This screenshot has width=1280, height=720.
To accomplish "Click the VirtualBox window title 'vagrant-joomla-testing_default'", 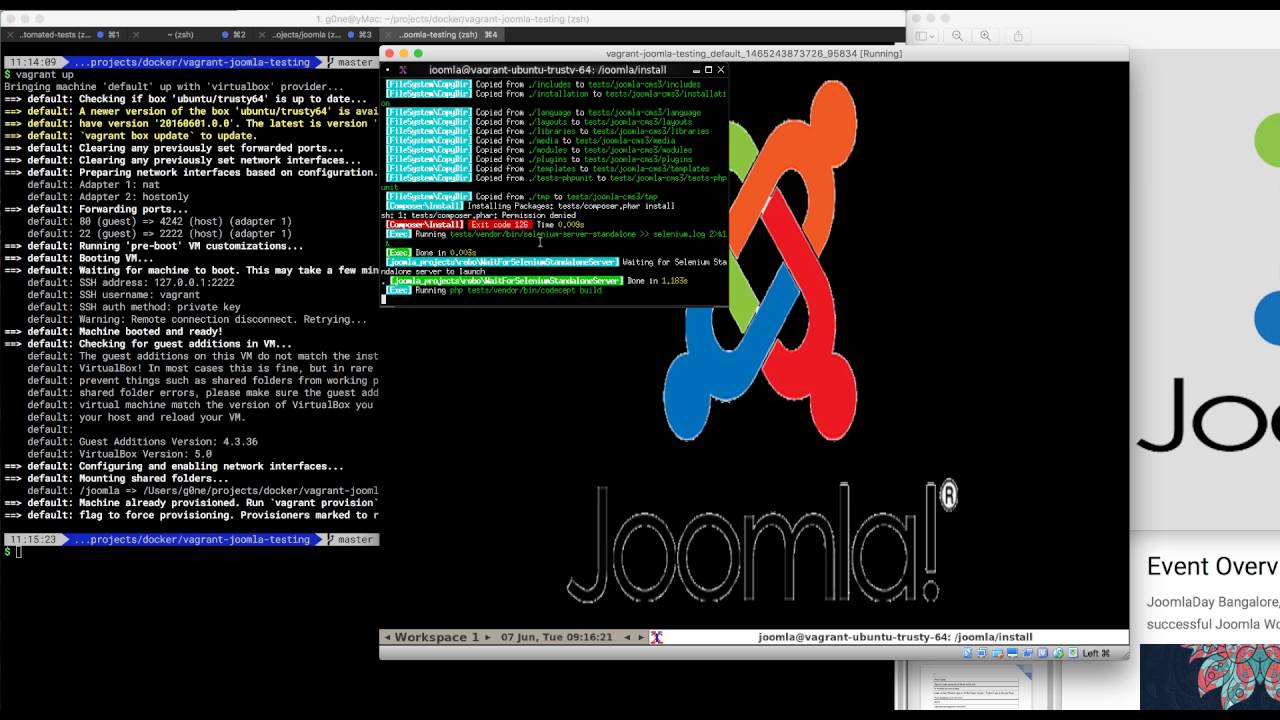I will tap(754, 53).
